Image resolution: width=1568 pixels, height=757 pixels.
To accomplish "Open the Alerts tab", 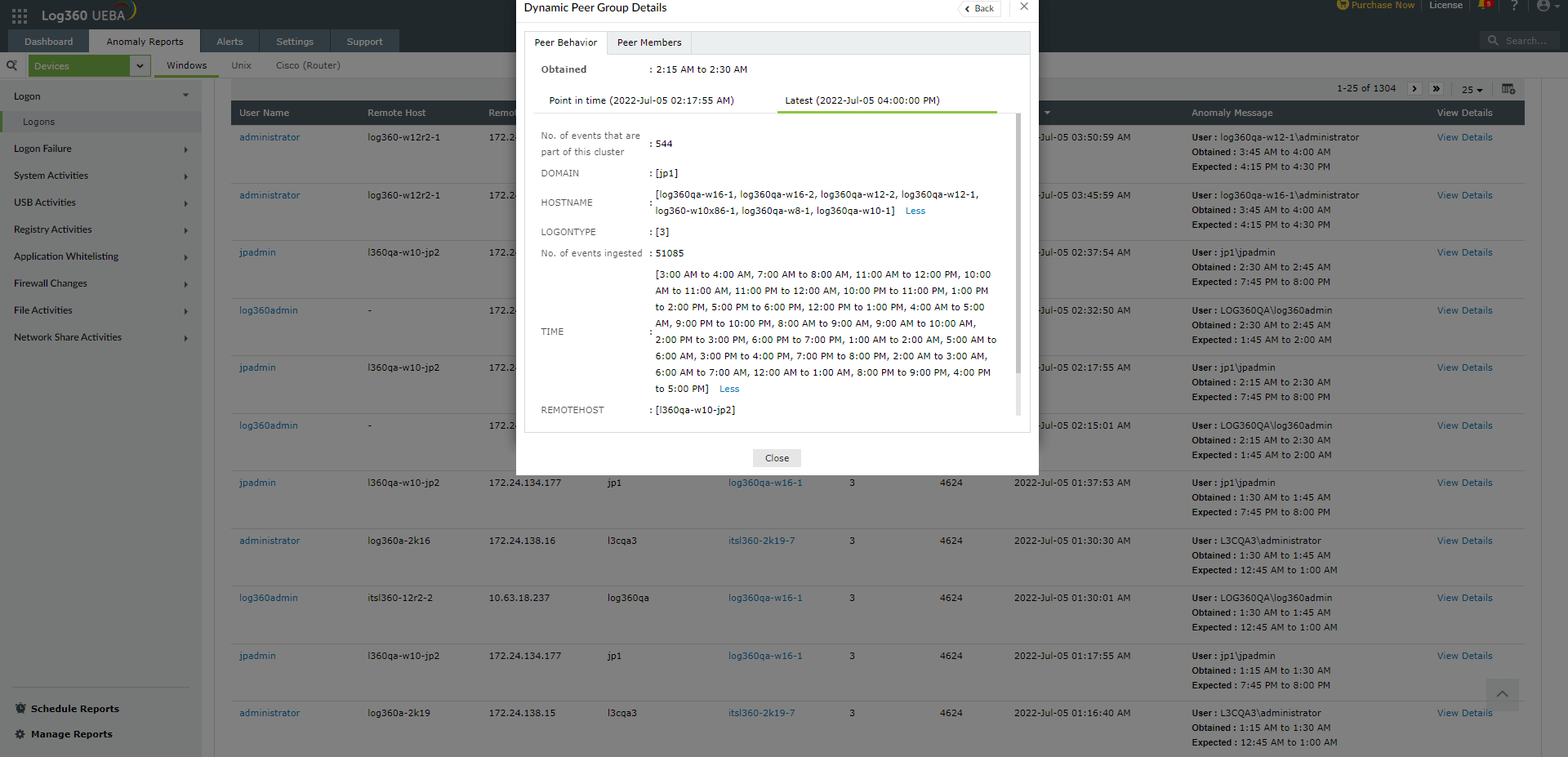I will (x=229, y=42).
